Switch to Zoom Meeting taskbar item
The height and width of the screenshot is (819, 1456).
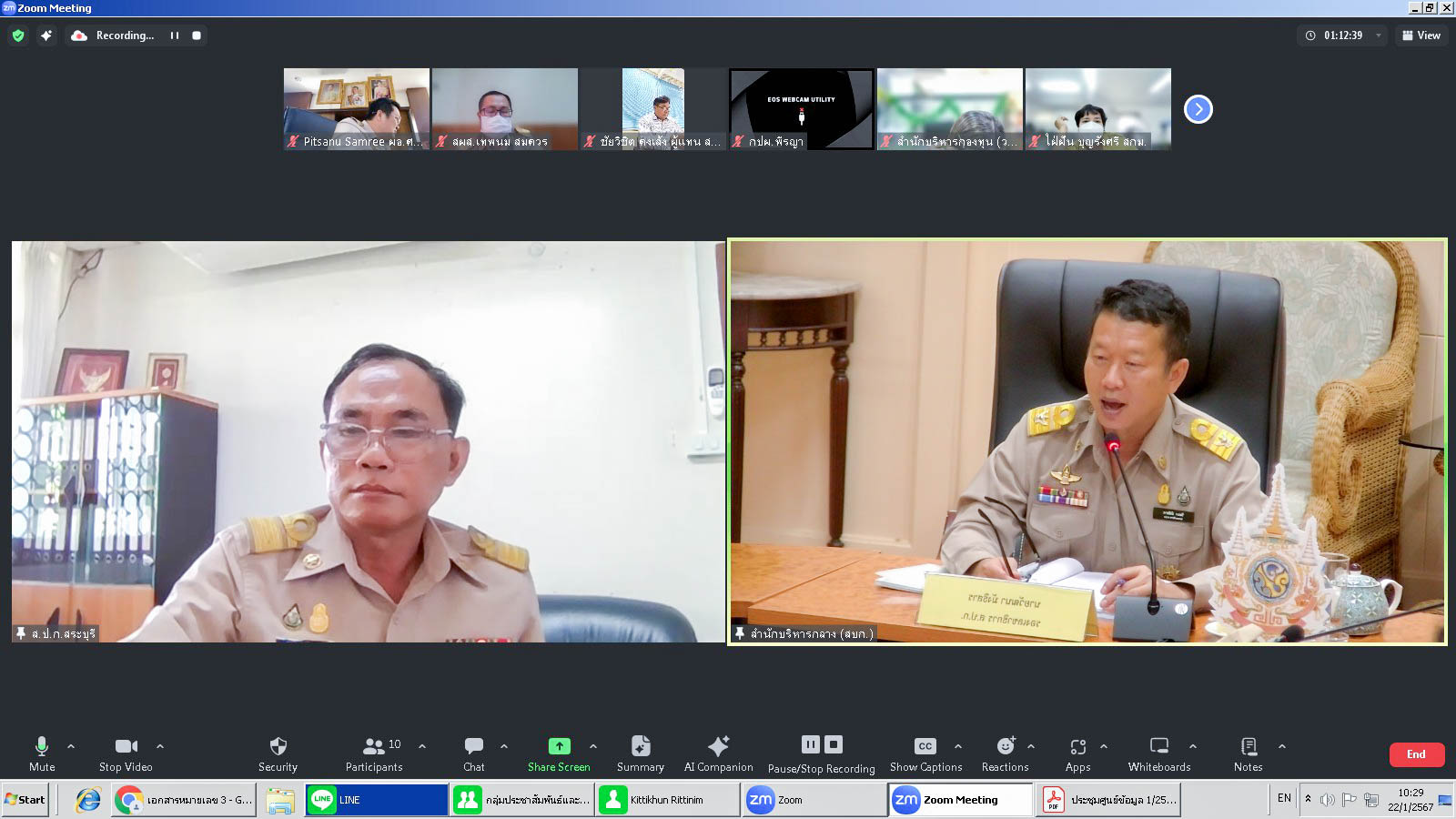(960, 800)
